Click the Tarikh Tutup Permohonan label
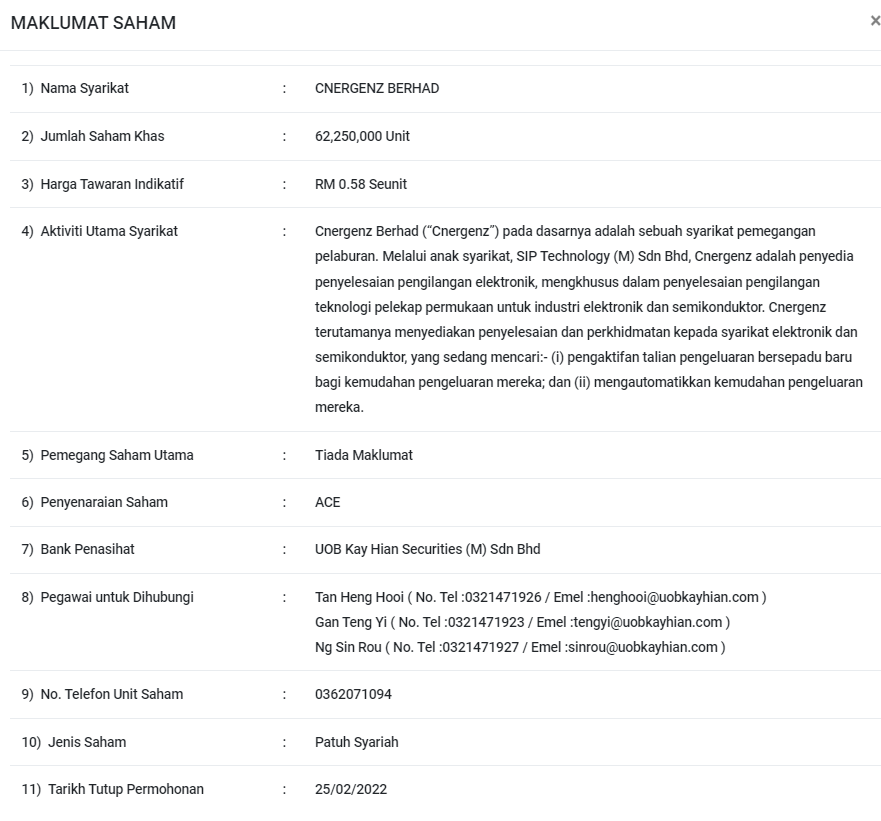Screen dimensions: 881x821 point(125,789)
